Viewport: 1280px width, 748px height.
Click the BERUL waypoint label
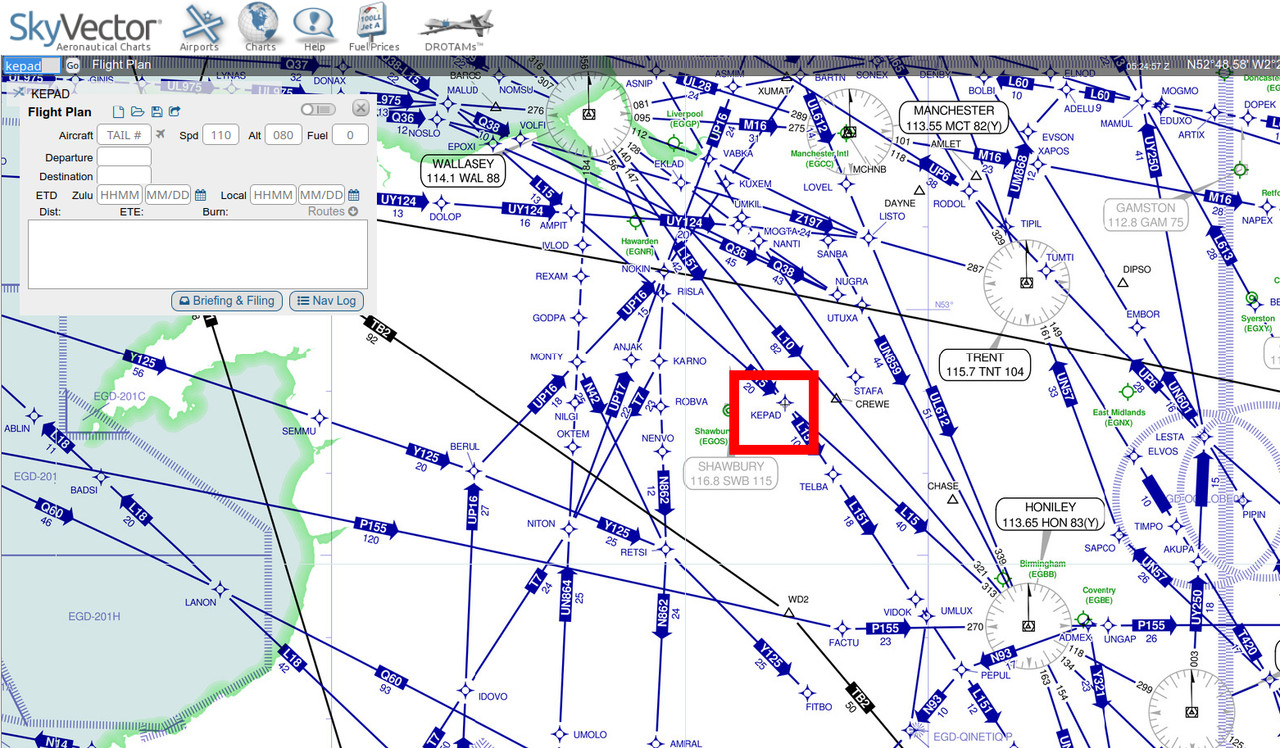coord(465,446)
